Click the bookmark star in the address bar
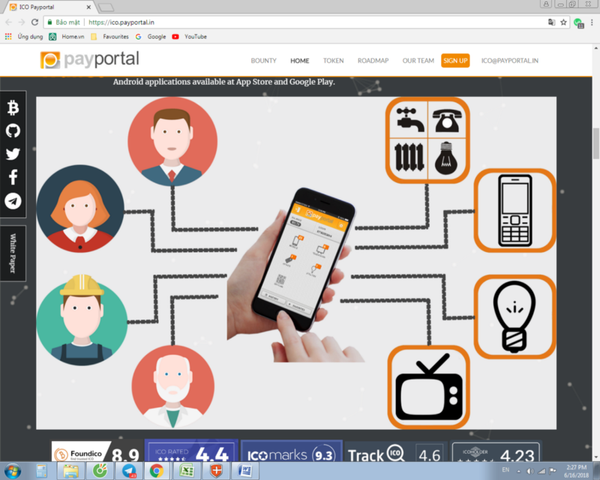Screen dimensions: 600x480 563,22
